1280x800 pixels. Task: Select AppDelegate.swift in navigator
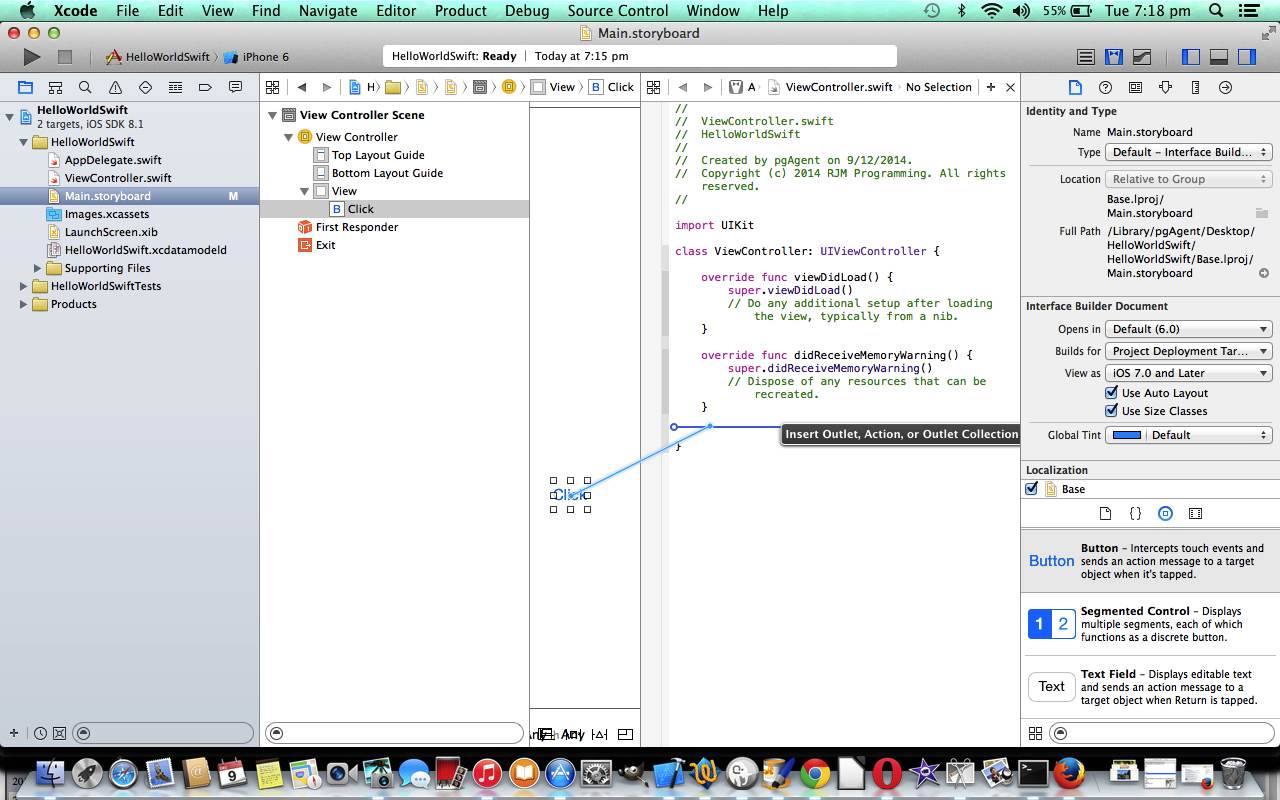pyautogui.click(x=113, y=160)
